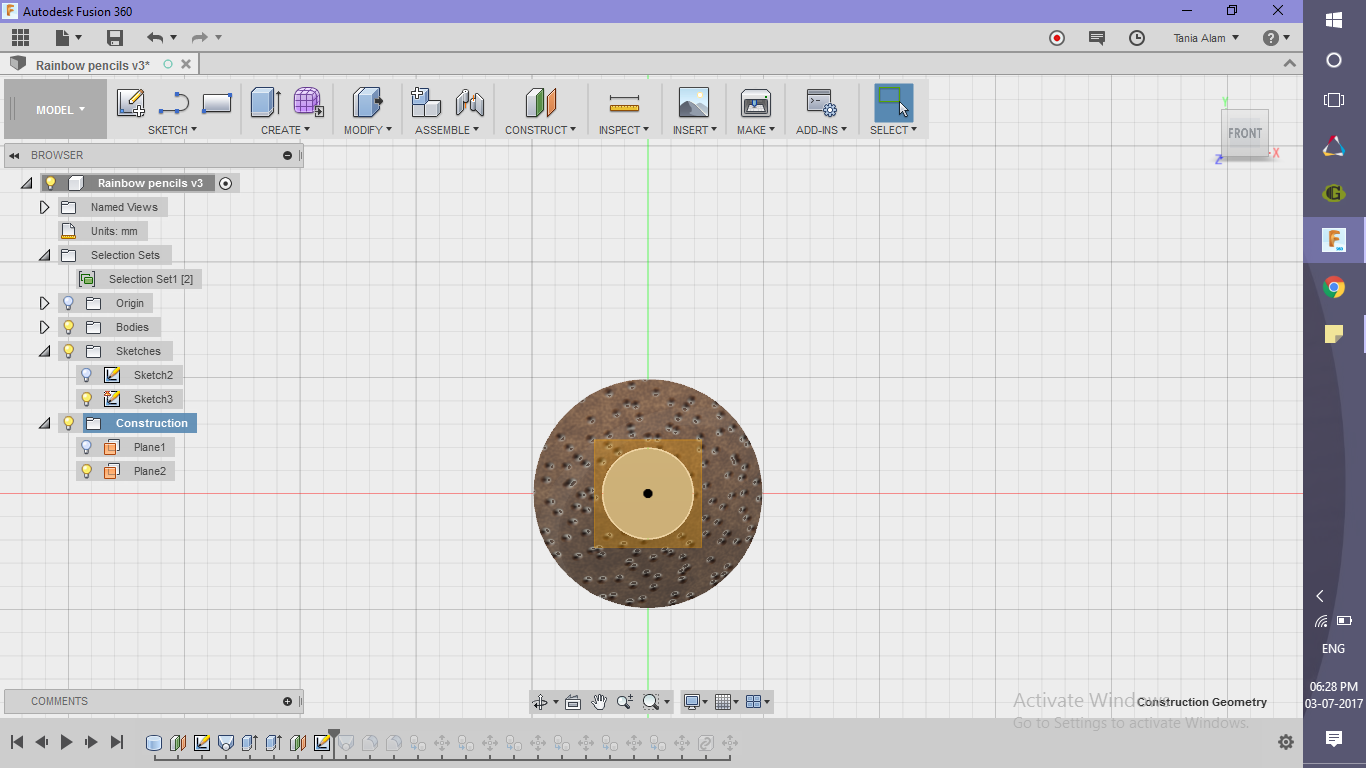Click the Look At camera icon

(x=573, y=702)
